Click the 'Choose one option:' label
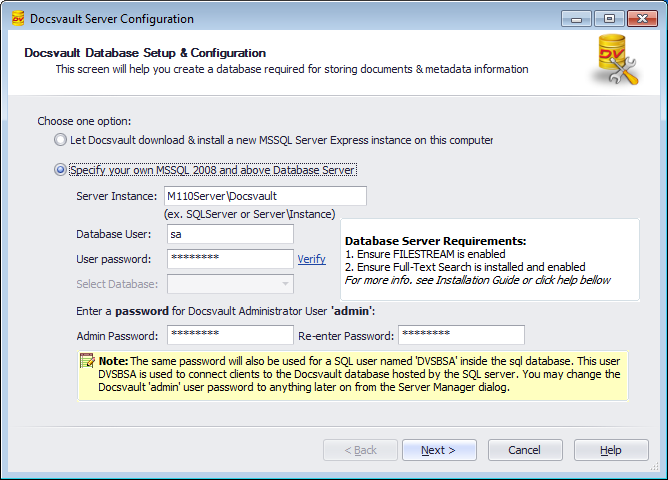Viewport: 668px width, 480px height. pyautogui.click(x=84, y=121)
